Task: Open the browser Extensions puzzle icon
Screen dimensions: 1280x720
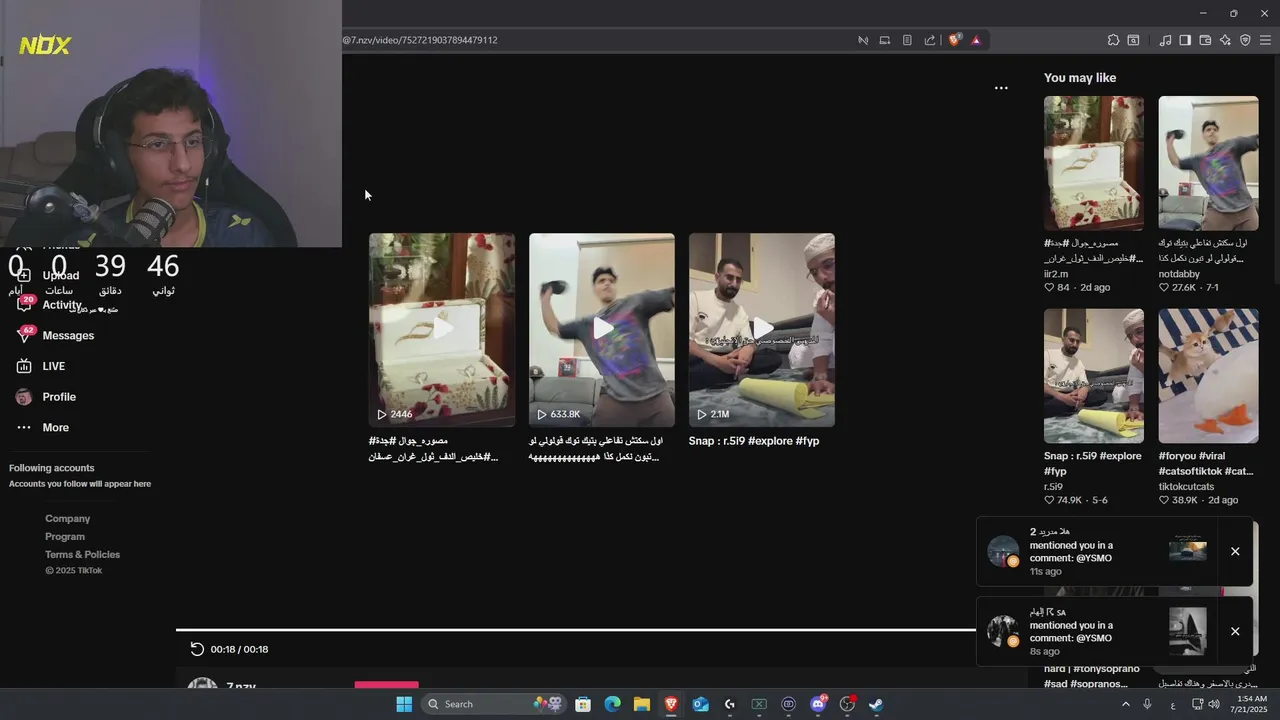Action: pos(1113,40)
